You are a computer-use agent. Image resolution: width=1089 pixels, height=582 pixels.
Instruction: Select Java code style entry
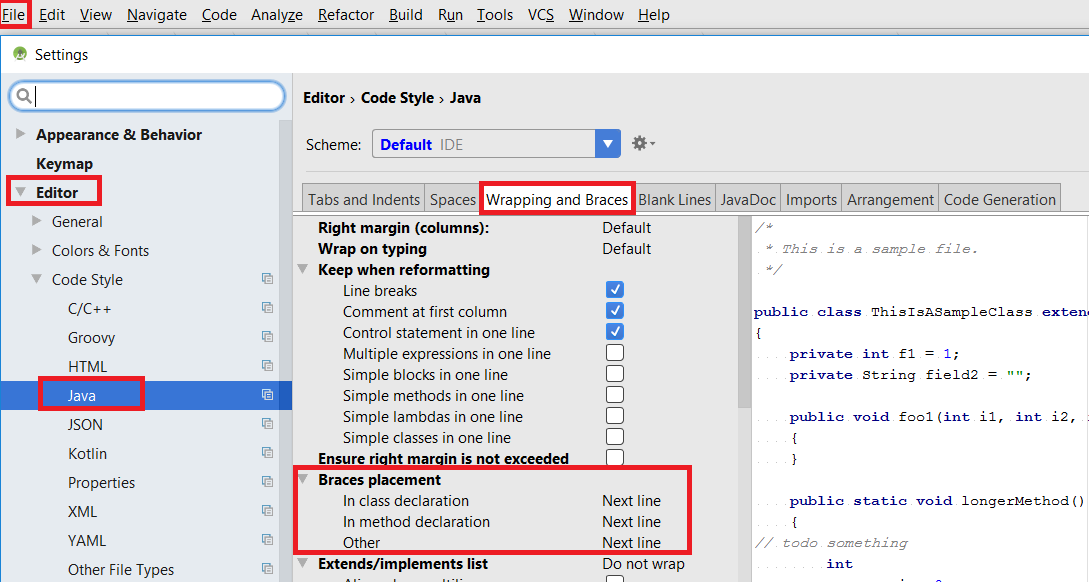(x=82, y=395)
